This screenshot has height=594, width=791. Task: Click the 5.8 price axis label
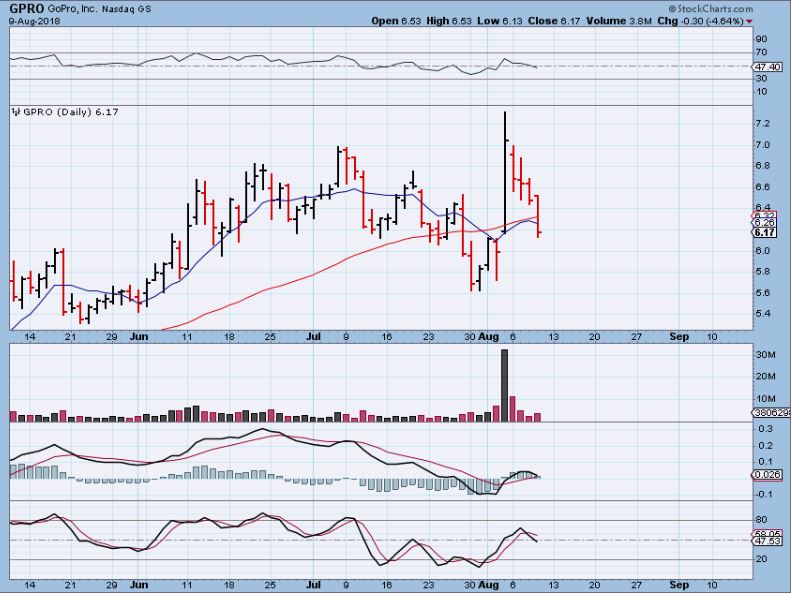pyautogui.click(x=763, y=272)
